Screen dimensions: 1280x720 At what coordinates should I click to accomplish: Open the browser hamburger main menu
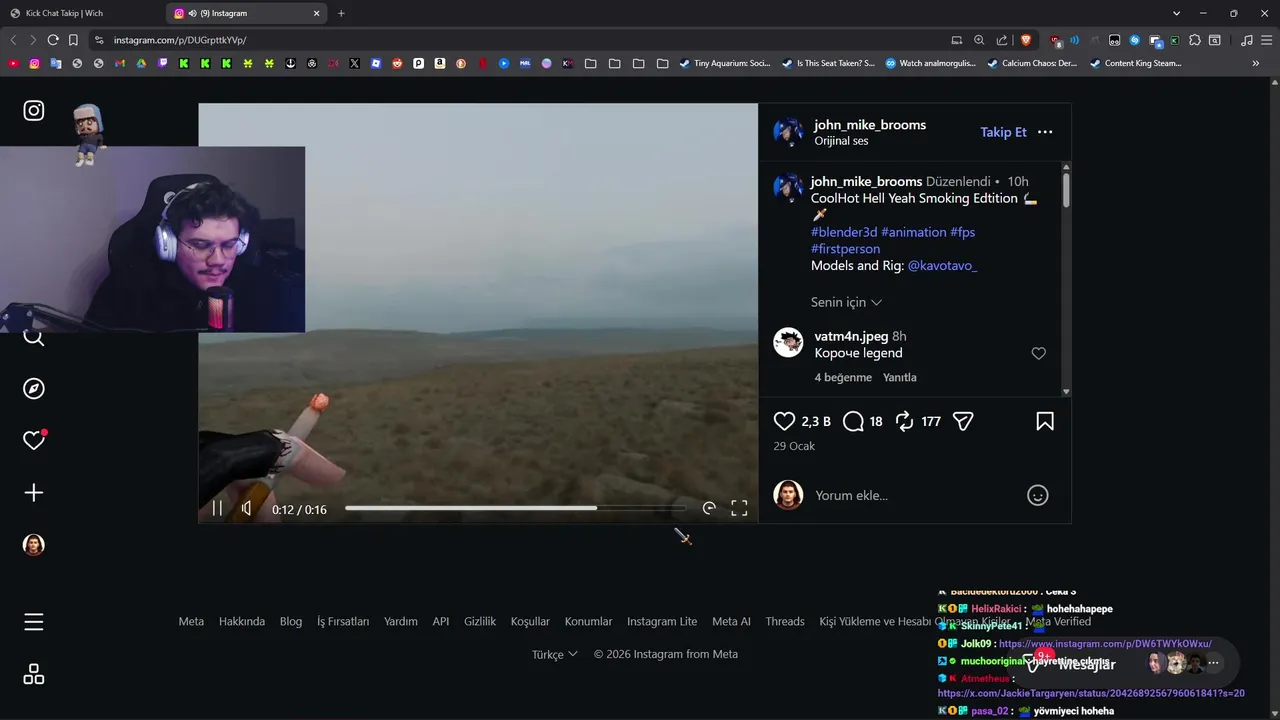coord(1266,40)
